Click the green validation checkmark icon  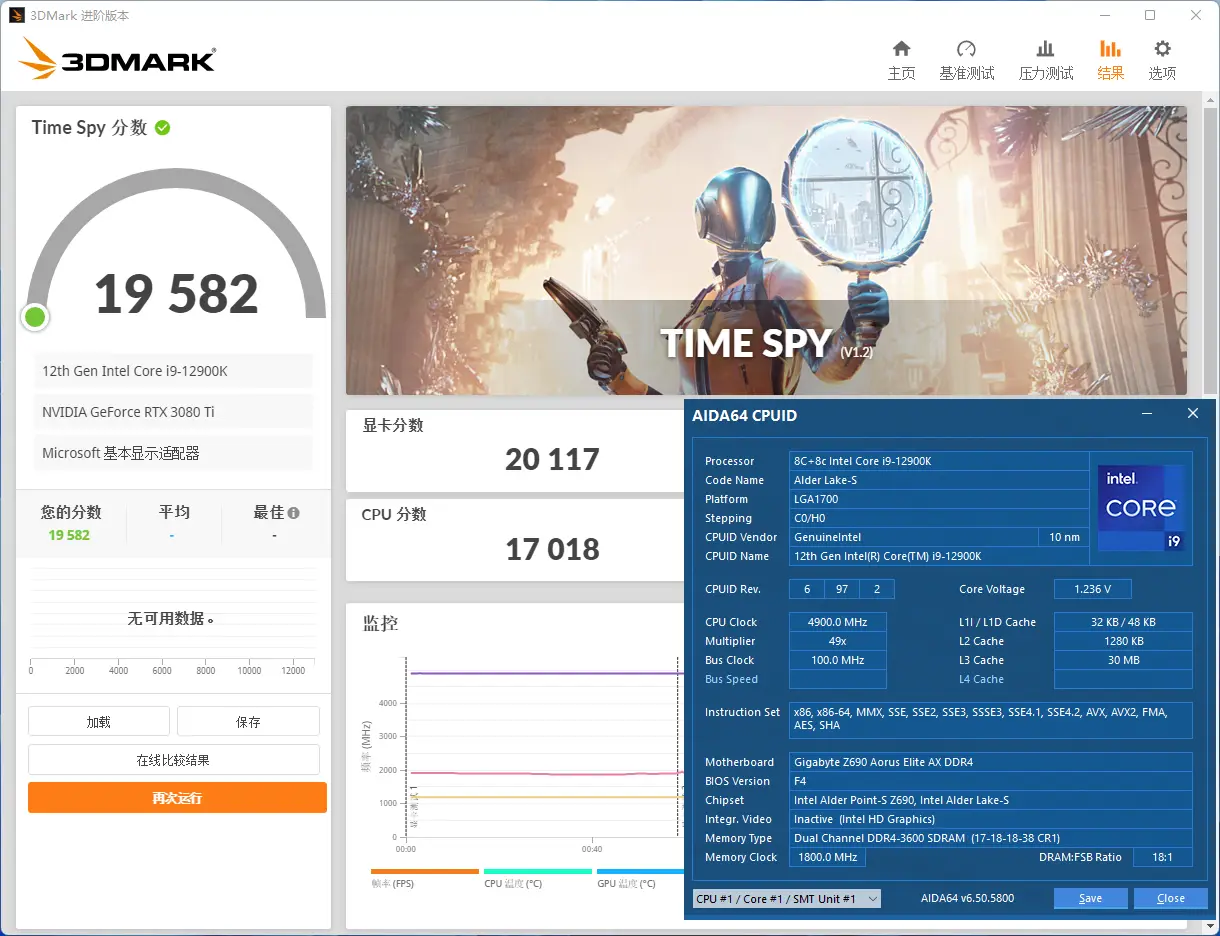tap(162, 128)
